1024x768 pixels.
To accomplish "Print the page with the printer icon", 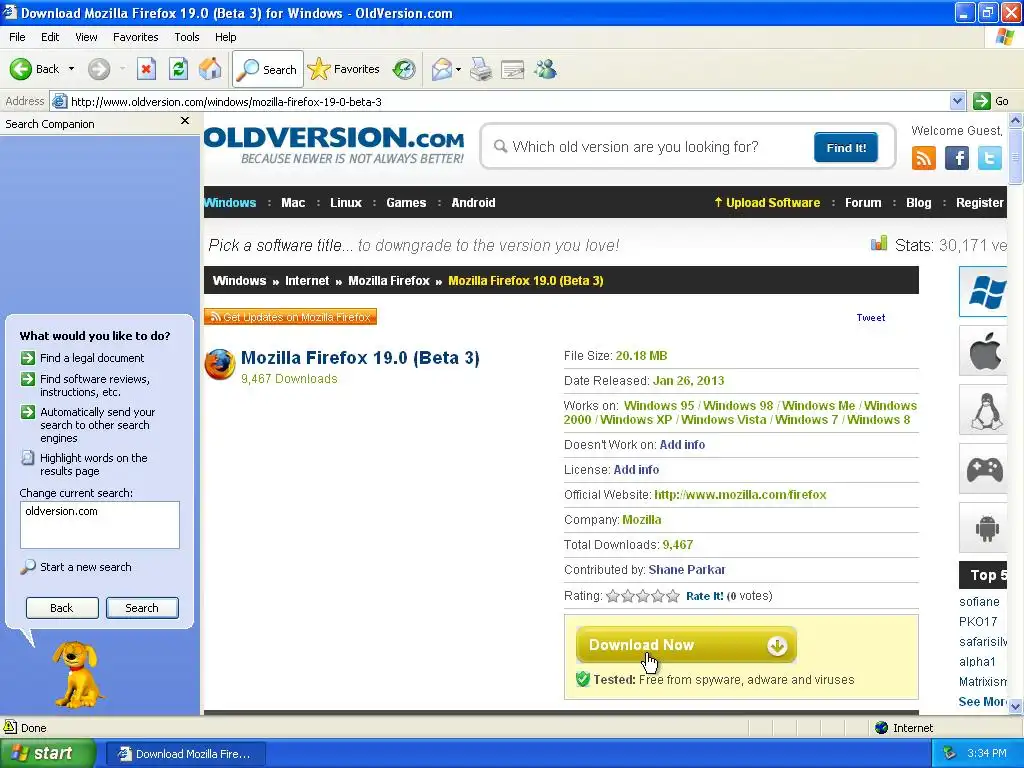I will point(481,69).
